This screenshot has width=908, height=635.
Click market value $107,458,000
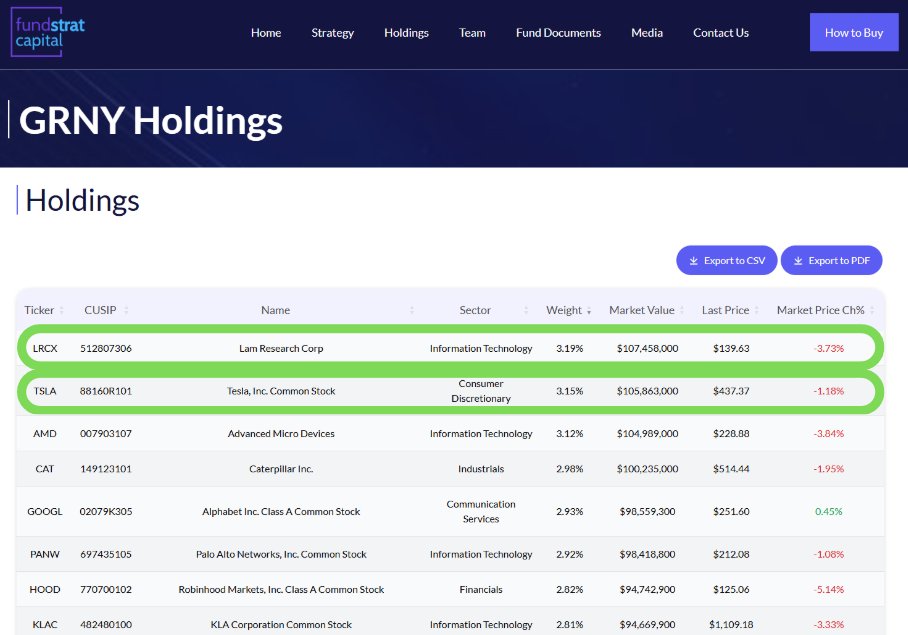(x=647, y=348)
